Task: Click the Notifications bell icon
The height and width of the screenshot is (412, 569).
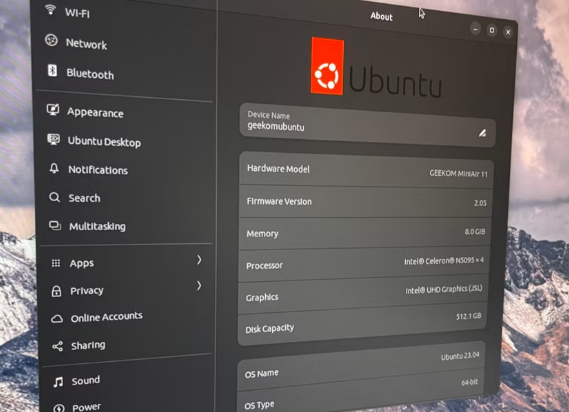Action: click(54, 168)
